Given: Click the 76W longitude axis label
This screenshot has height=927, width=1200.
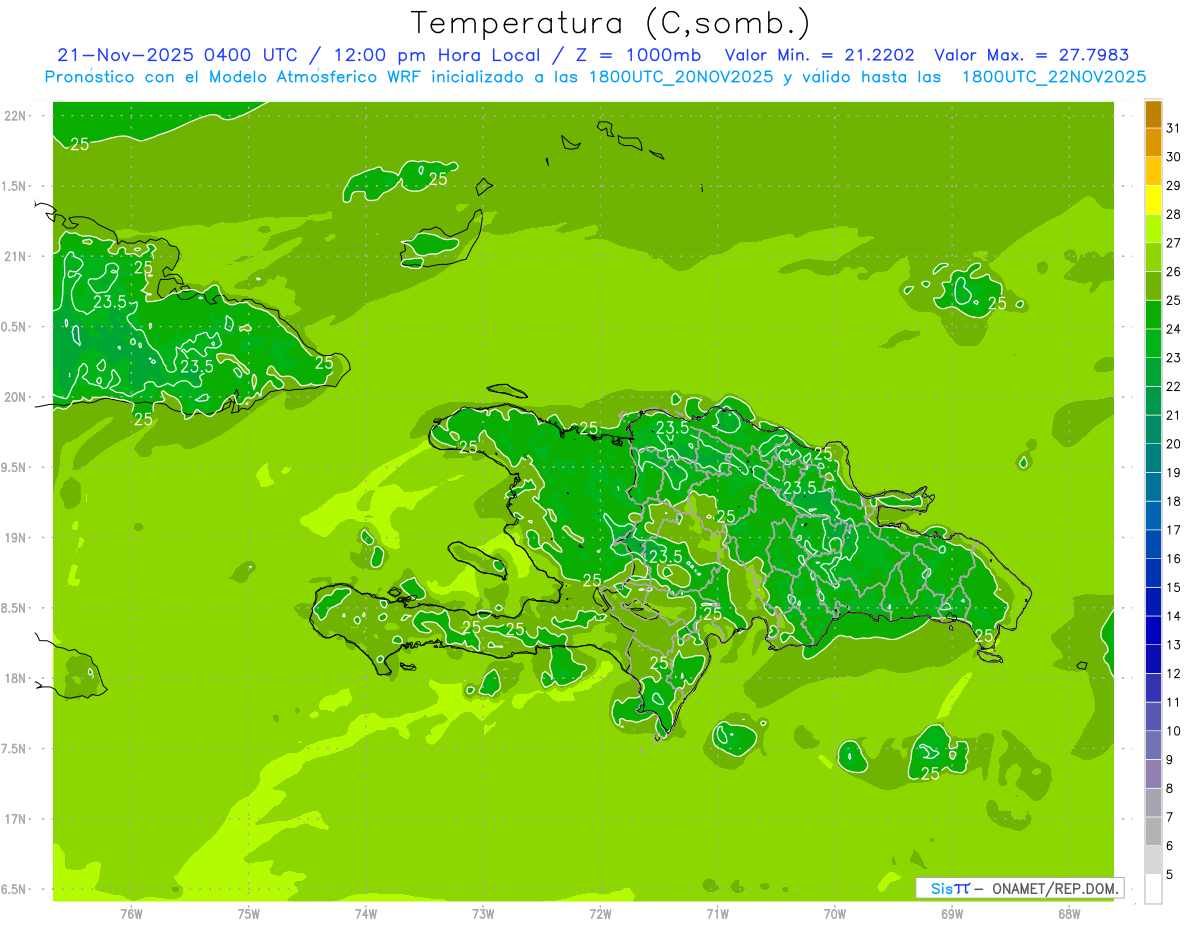Looking at the screenshot, I should coord(131,913).
